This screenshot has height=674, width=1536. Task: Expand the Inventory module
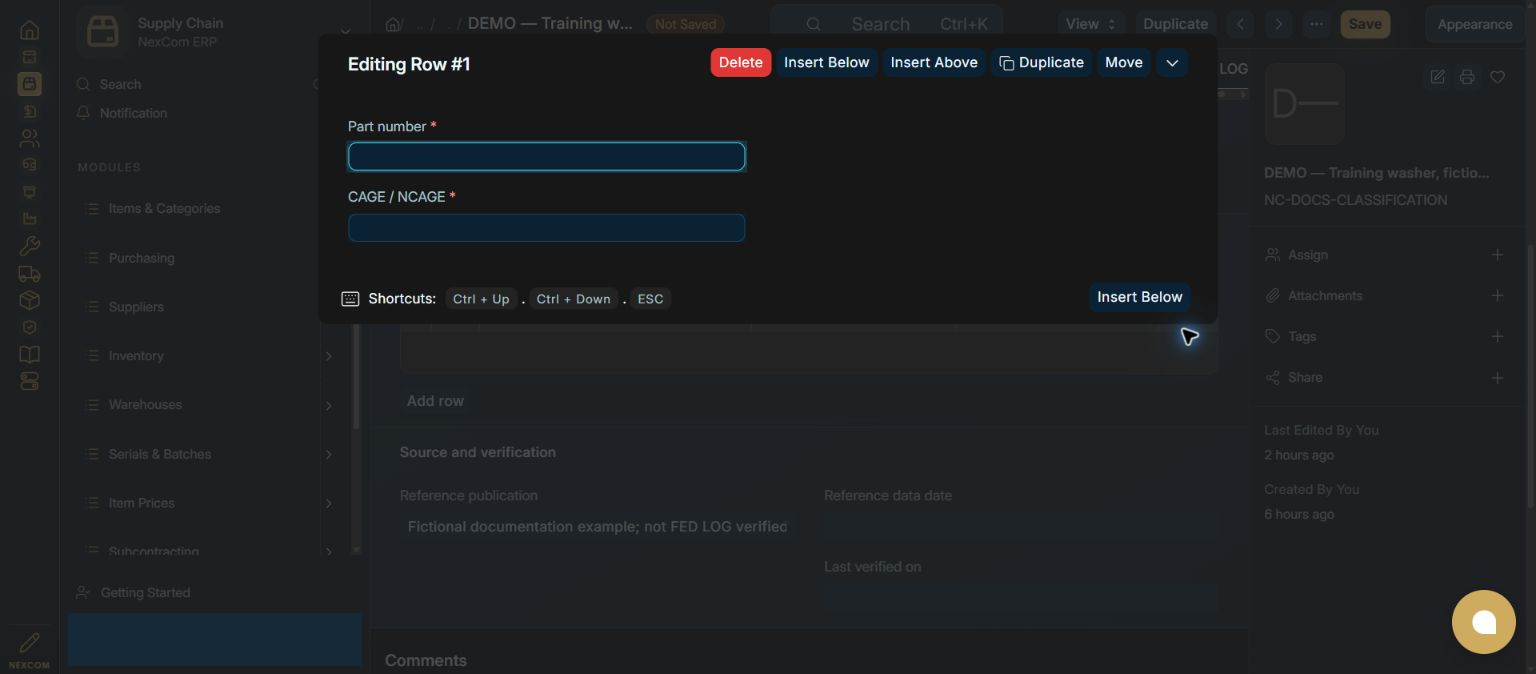328,356
